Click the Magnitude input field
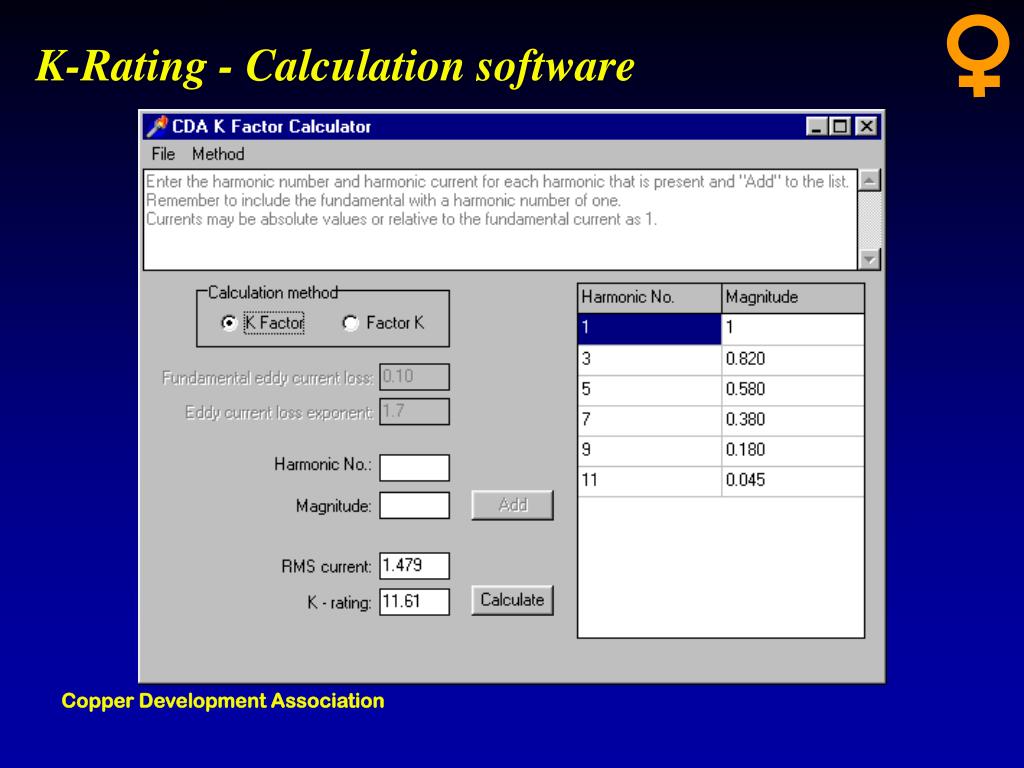 click(x=414, y=505)
